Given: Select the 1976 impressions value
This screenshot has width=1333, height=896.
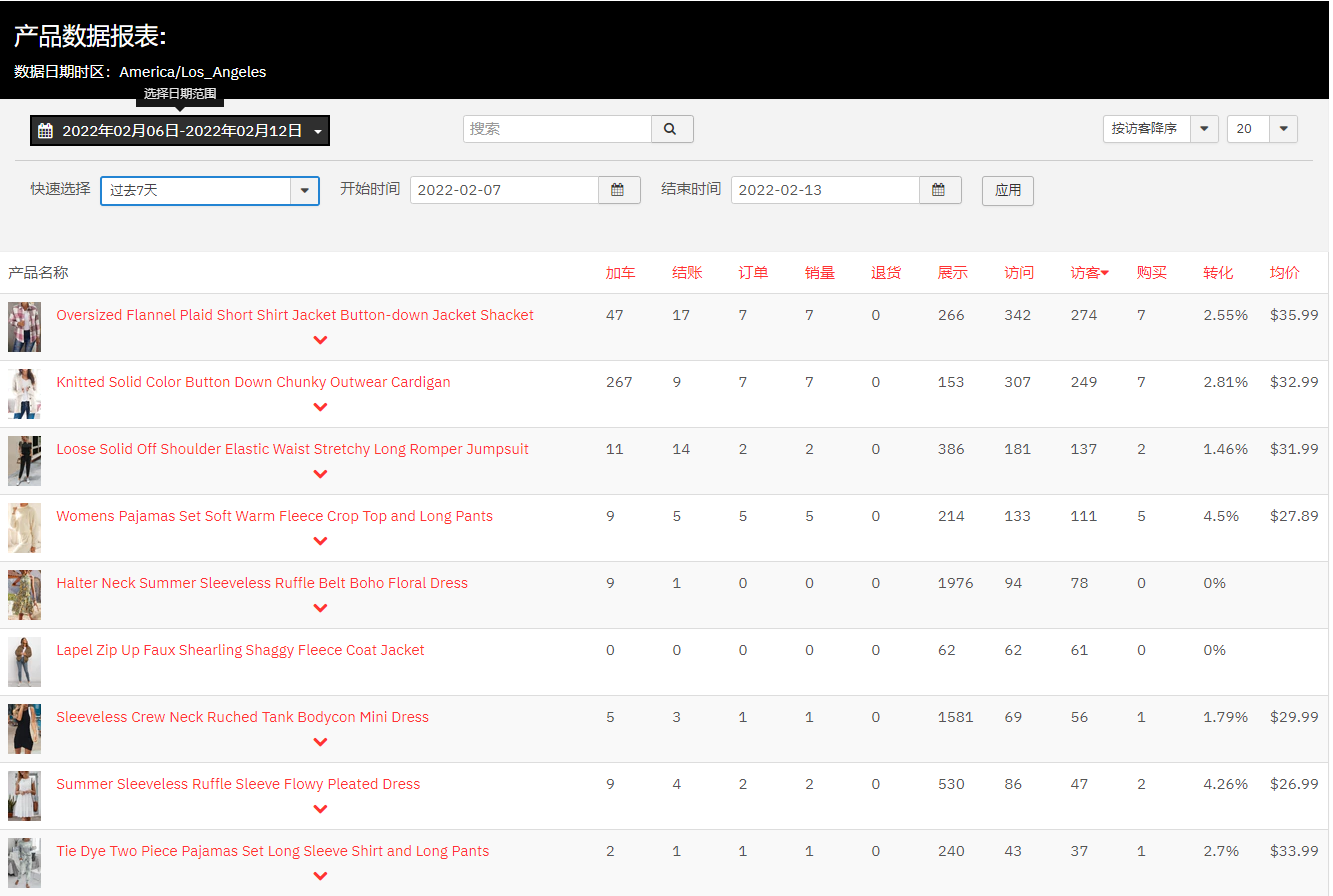Looking at the screenshot, I should 955,583.
